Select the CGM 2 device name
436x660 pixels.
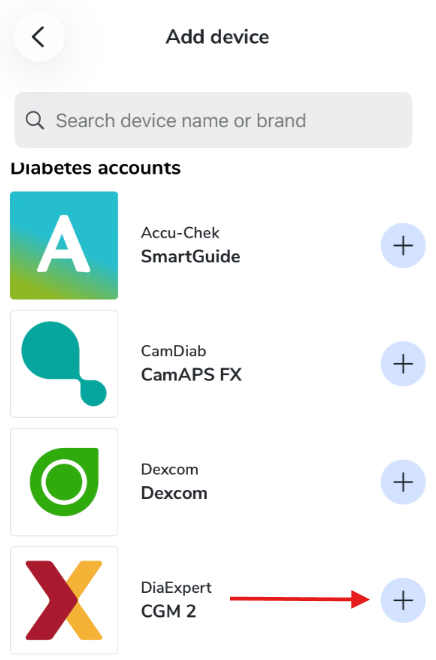tap(168, 611)
